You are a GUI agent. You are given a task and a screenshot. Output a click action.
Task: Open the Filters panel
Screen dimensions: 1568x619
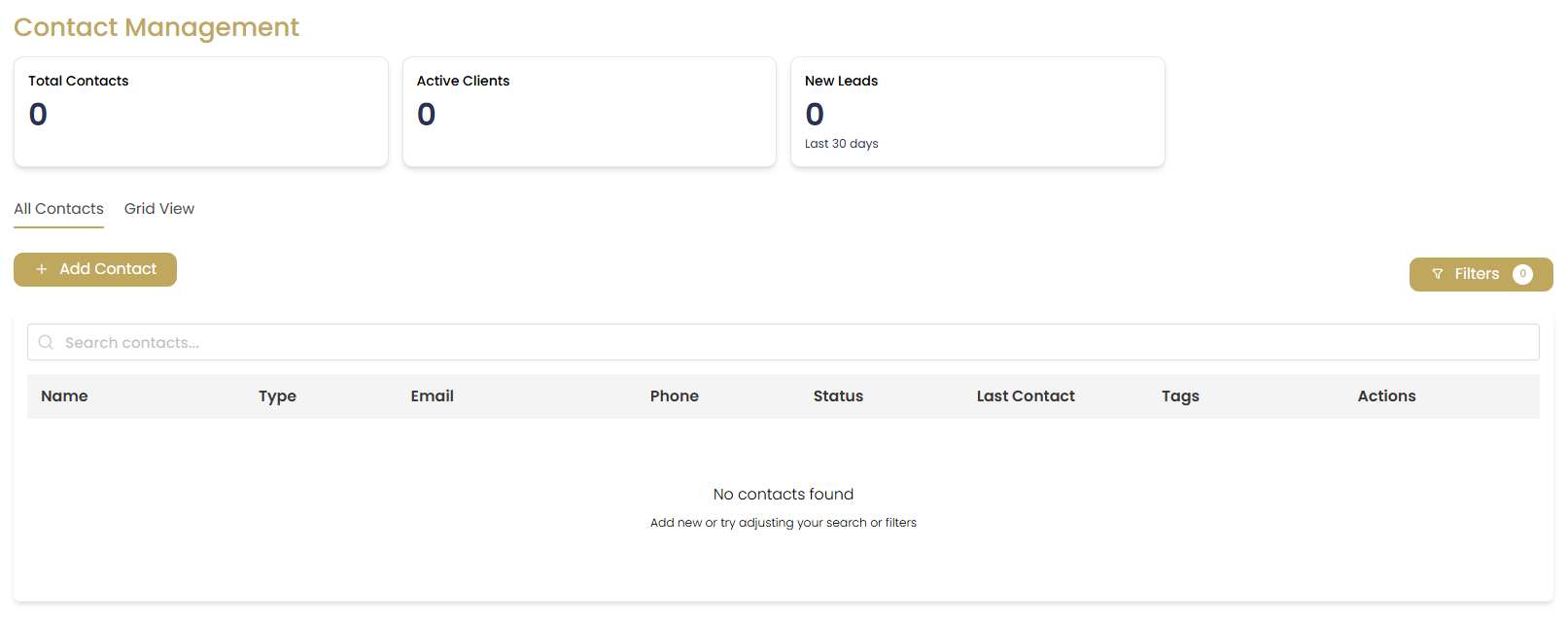(1477, 273)
